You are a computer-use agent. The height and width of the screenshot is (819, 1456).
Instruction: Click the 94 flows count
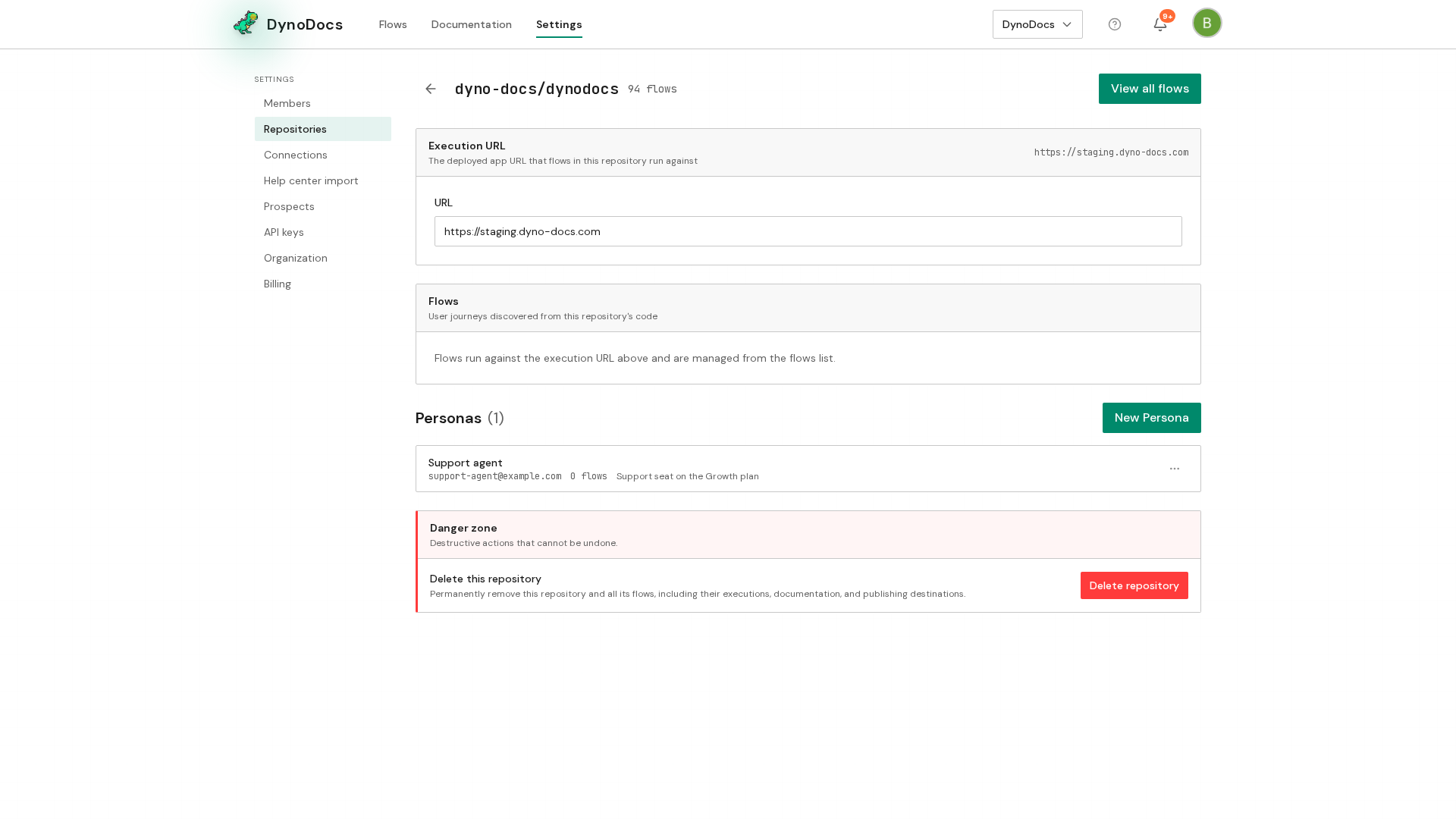[652, 89]
